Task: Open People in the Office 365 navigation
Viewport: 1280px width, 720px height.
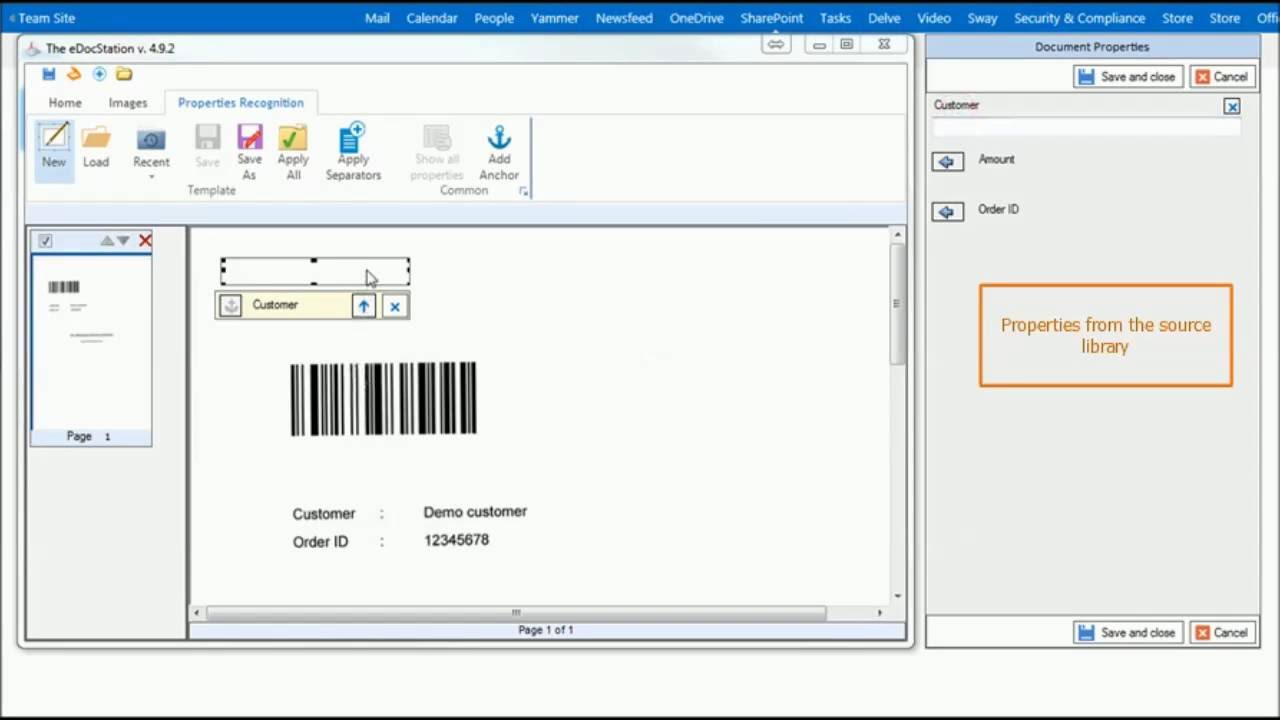Action: (x=494, y=18)
